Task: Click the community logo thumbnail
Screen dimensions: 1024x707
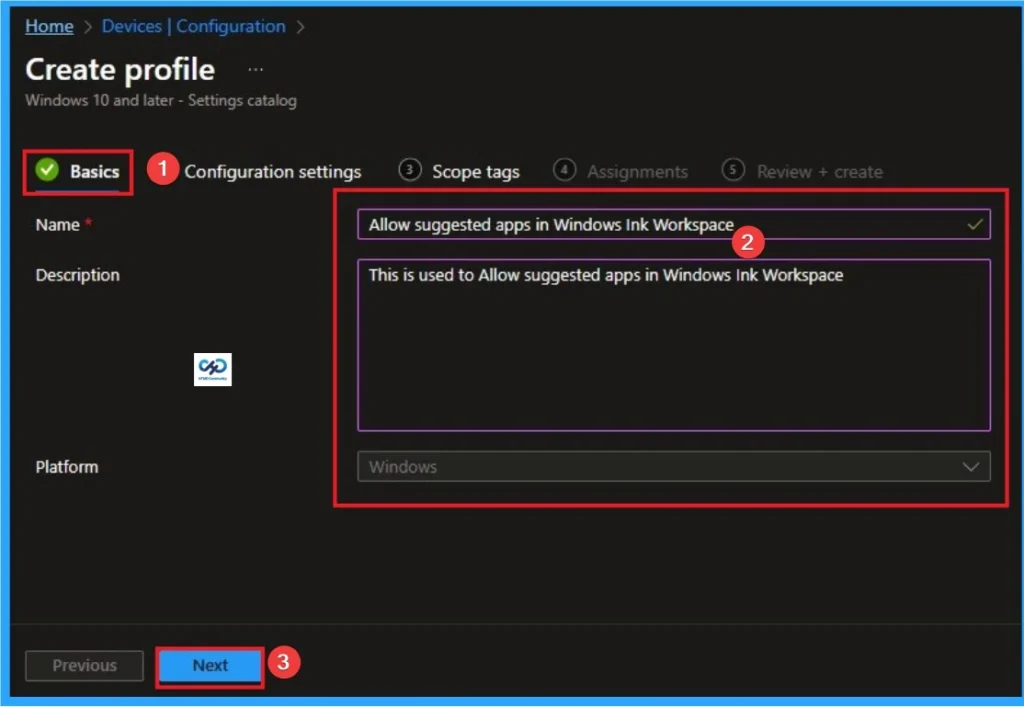Action: tap(211, 369)
